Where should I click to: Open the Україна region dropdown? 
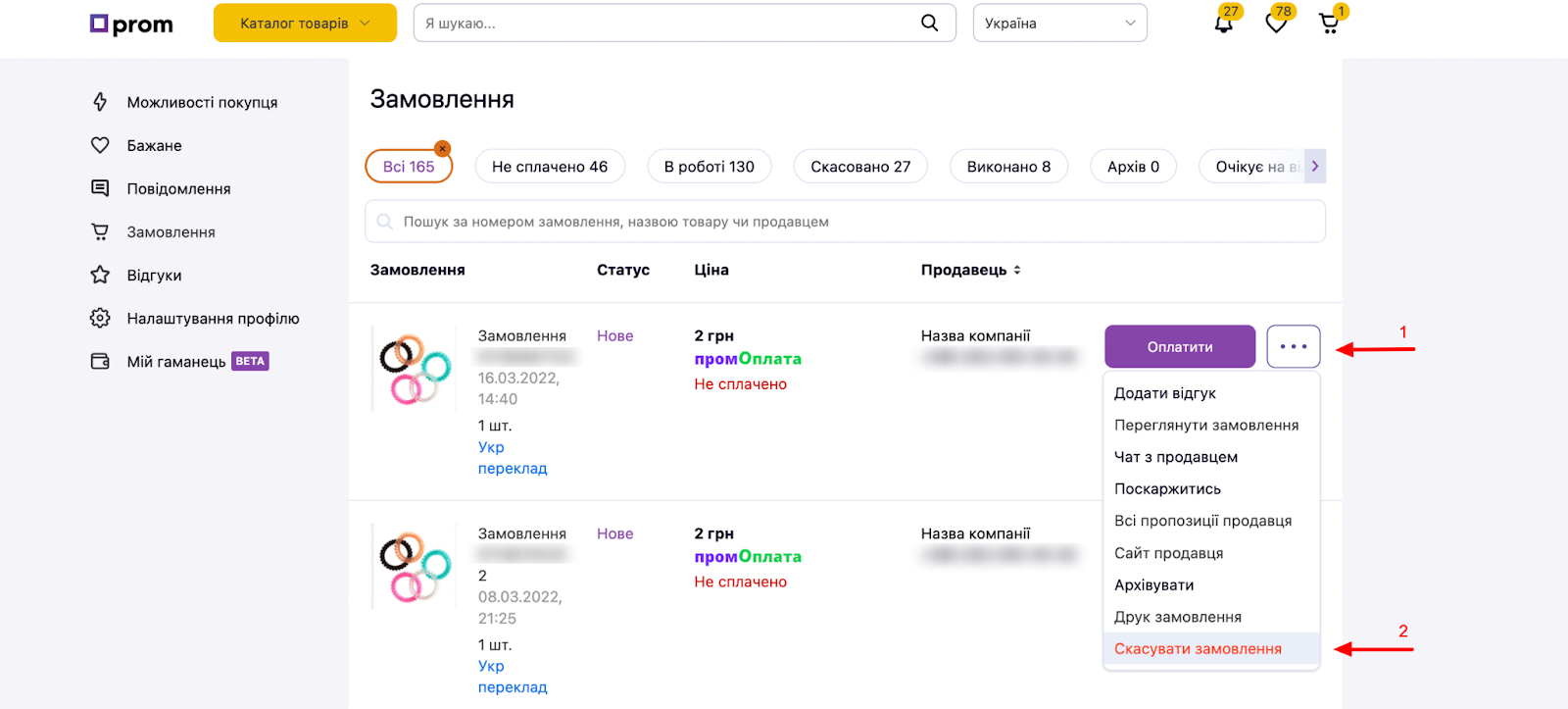tap(1059, 24)
